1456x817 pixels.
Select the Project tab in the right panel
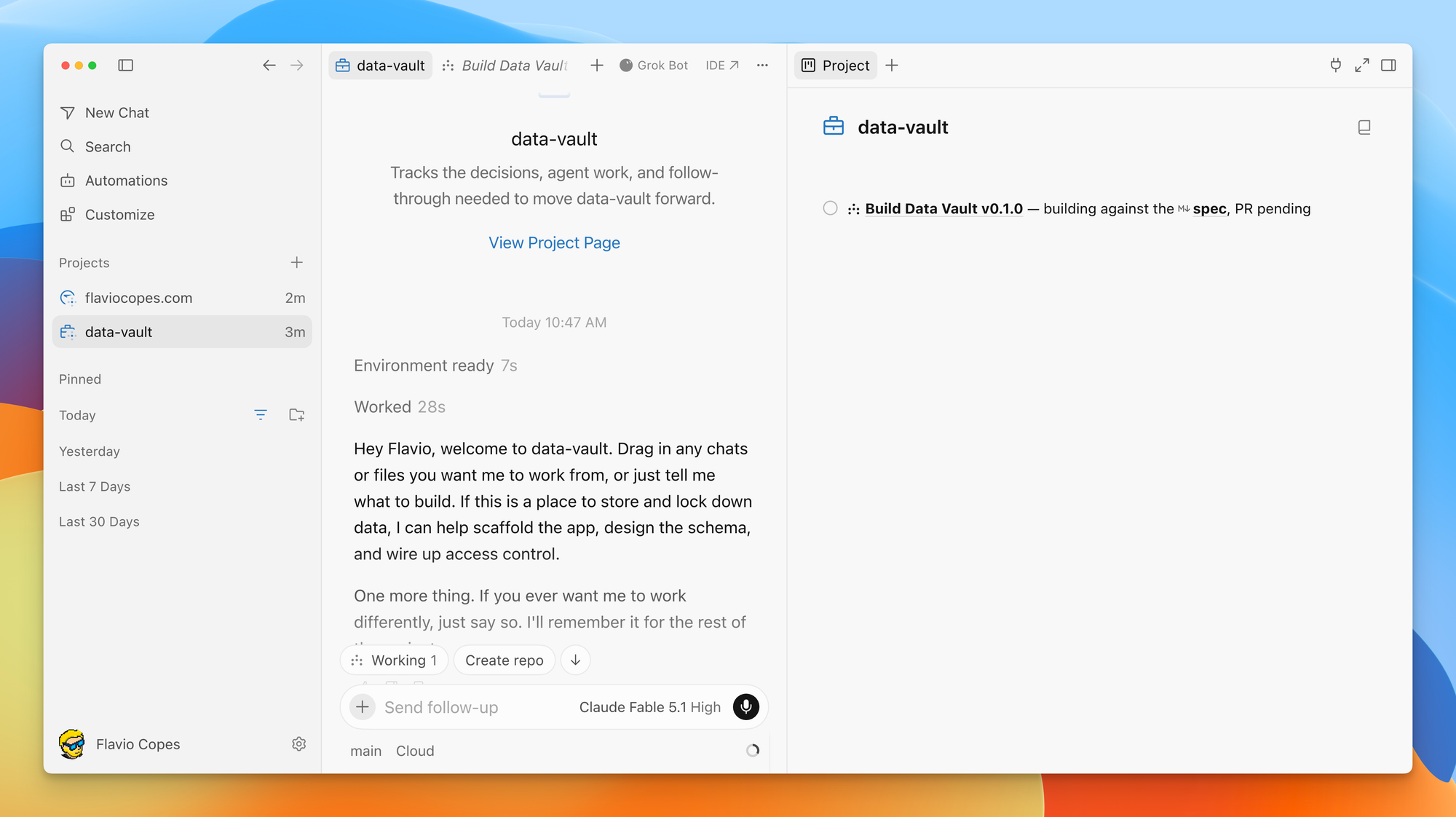click(x=836, y=66)
